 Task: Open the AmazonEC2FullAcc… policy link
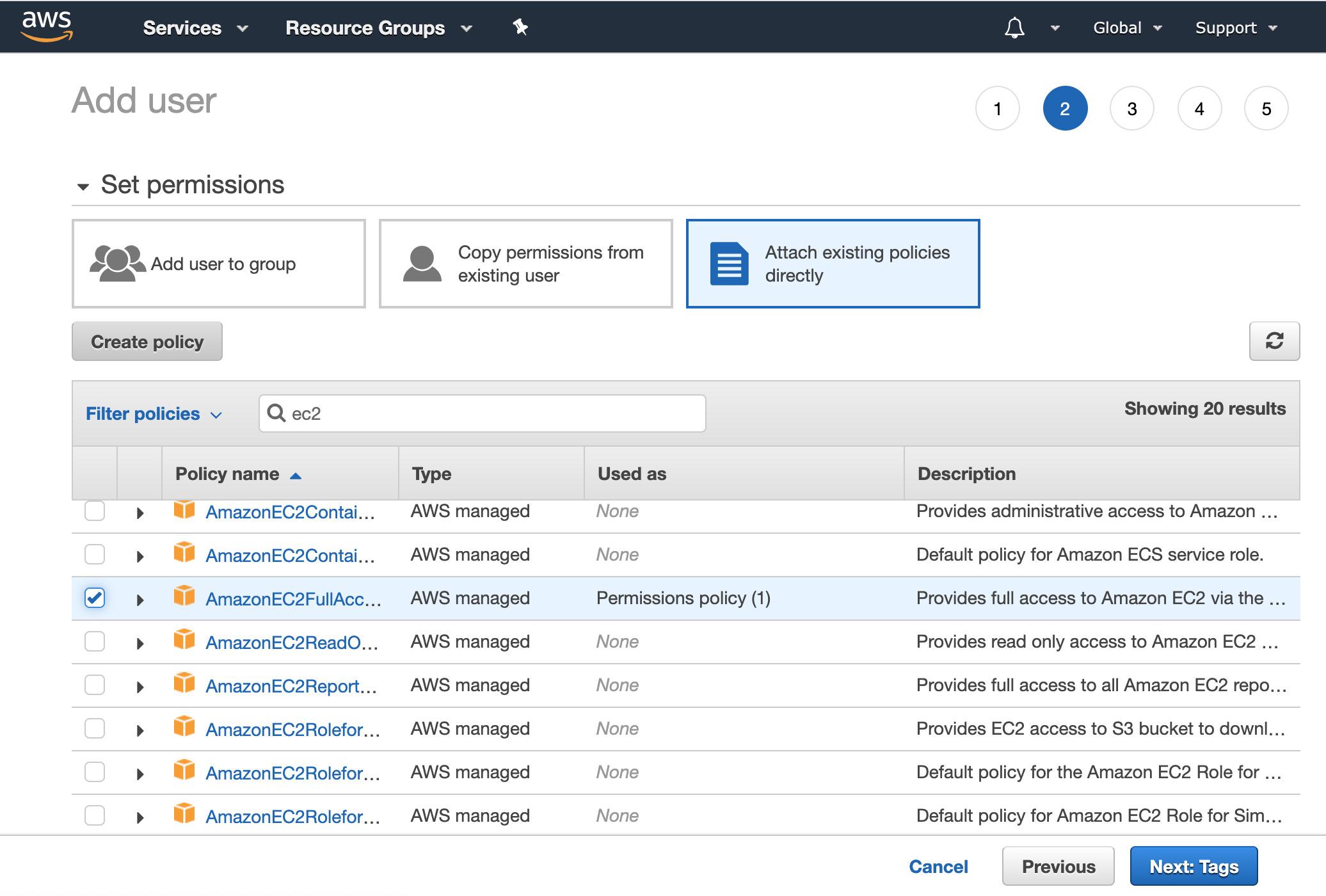[x=294, y=598]
